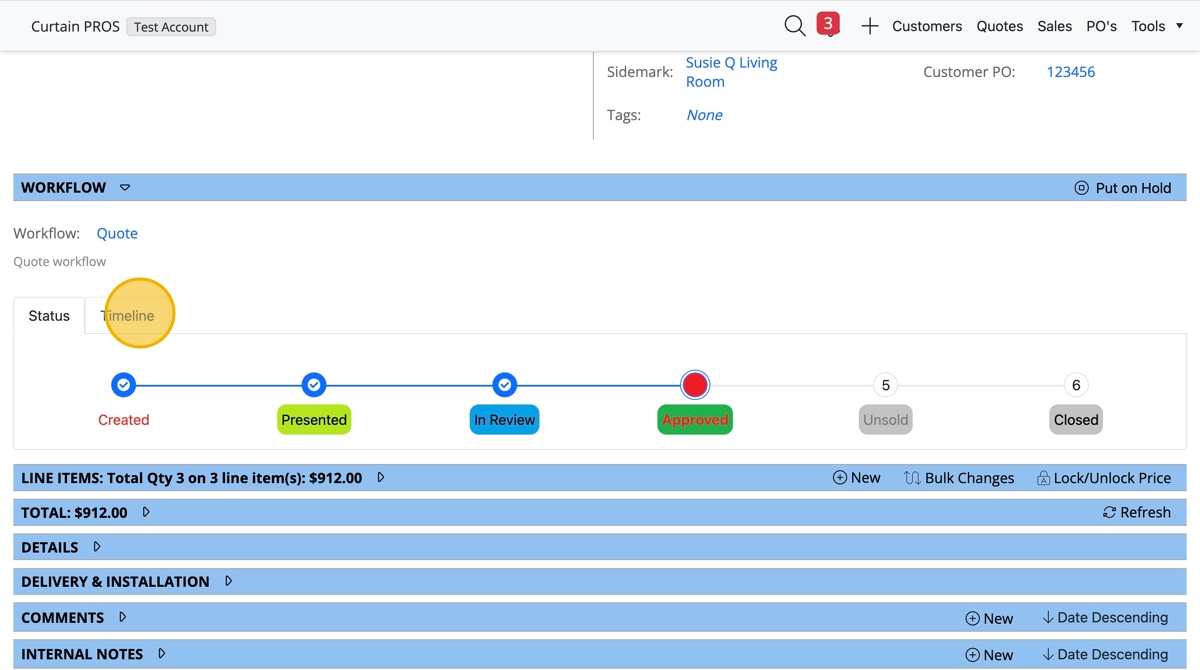Open the Customers menu

(927, 26)
